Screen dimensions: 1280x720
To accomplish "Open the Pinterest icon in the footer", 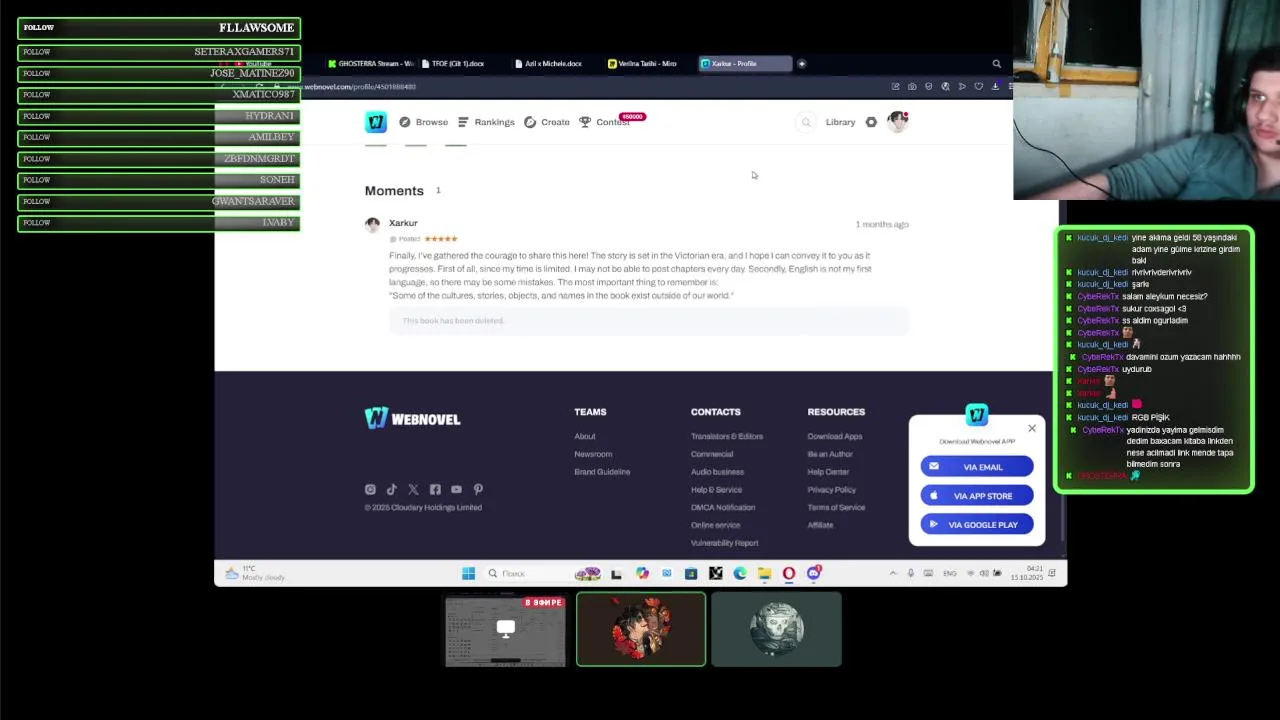I will pos(478,489).
